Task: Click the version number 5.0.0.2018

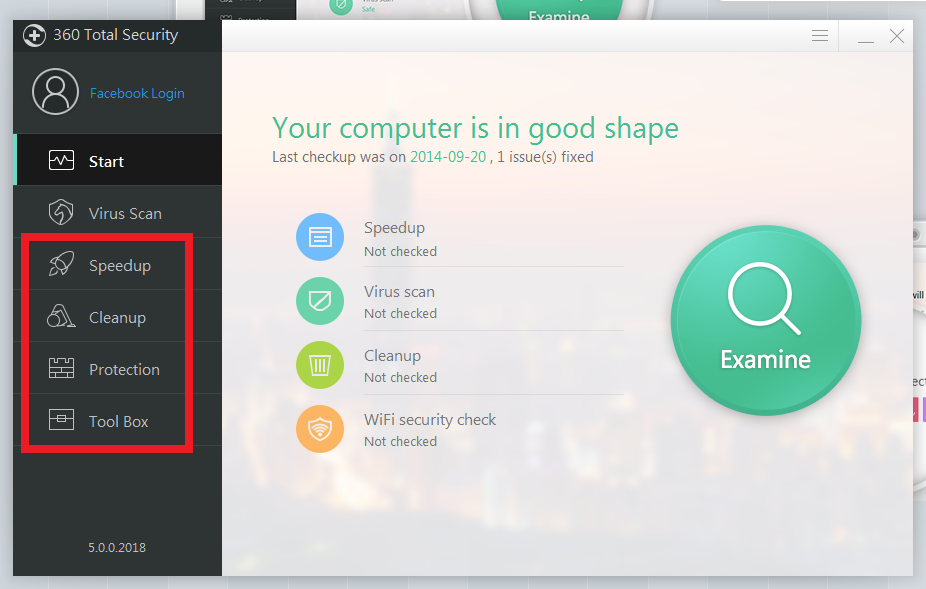Action: 117,548
